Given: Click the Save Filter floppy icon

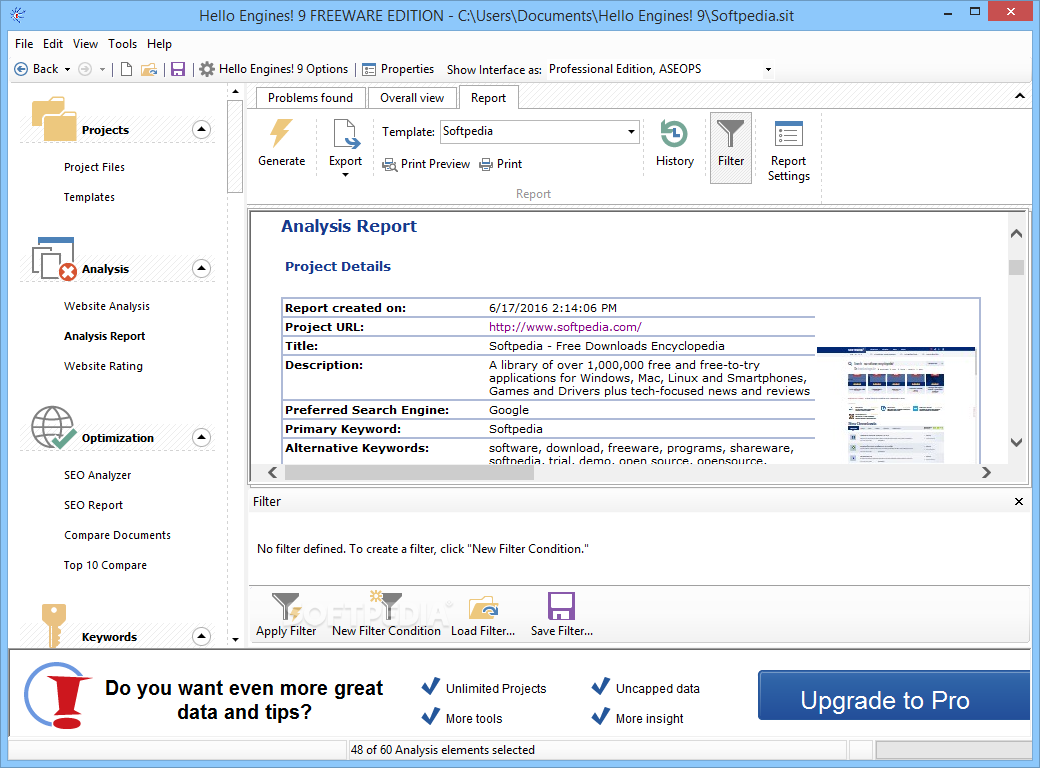Looking at the screenshot, I should pyautogui.click(x=561, y=606).
